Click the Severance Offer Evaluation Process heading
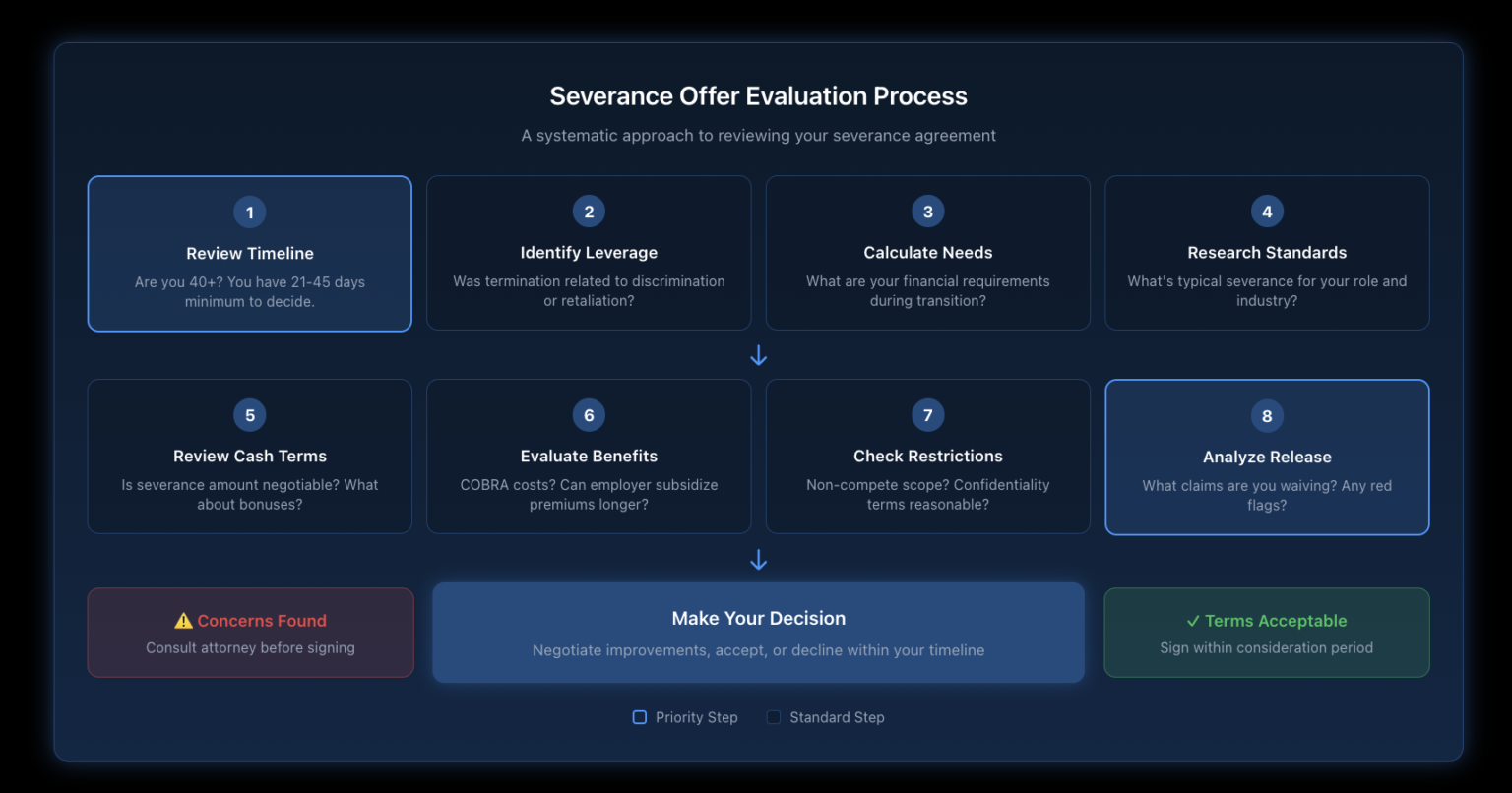The width and height of the screenshot is (1512, 793). click(758, 96)
